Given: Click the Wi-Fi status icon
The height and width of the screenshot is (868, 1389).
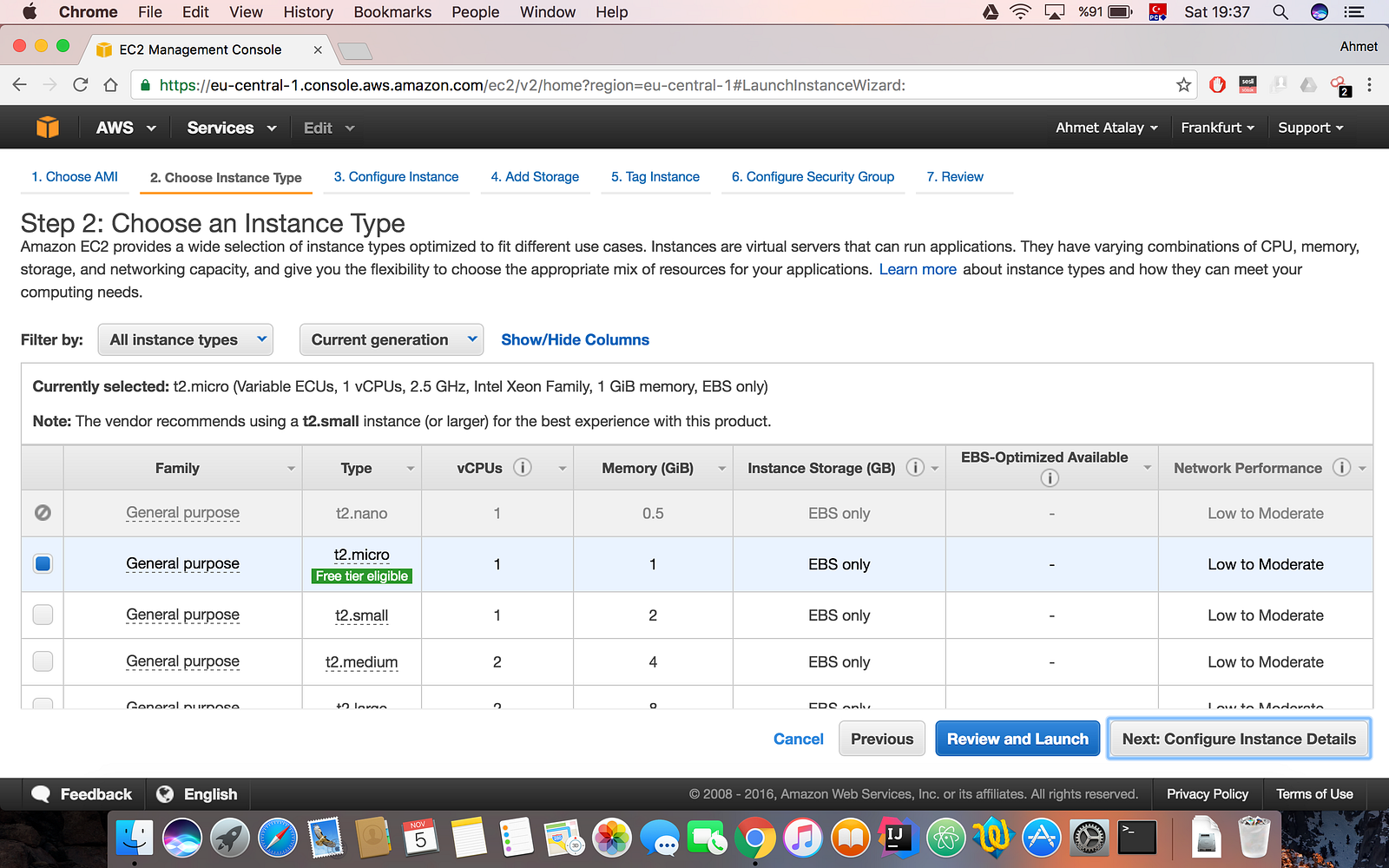Looking at the screenshot, I should (1020, 12).
